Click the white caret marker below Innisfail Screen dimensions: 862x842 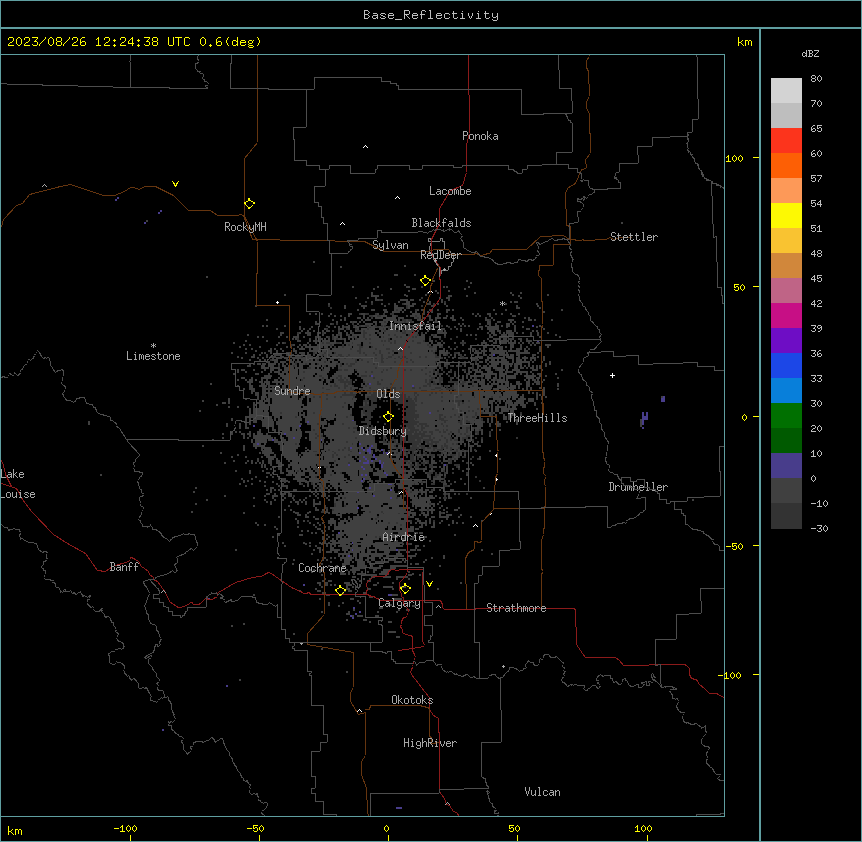400,349
